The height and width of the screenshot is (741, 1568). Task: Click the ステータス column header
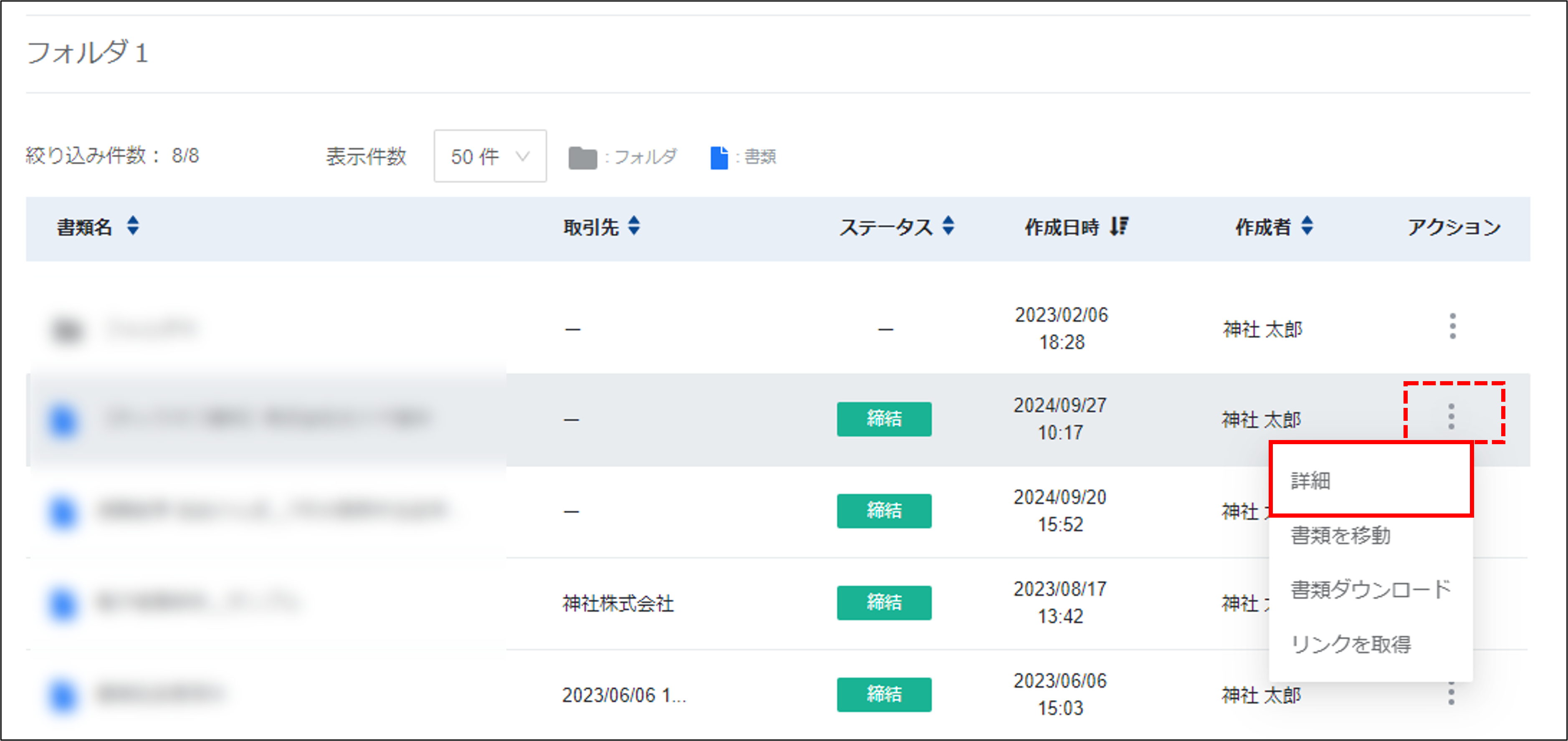coord(885,227)
